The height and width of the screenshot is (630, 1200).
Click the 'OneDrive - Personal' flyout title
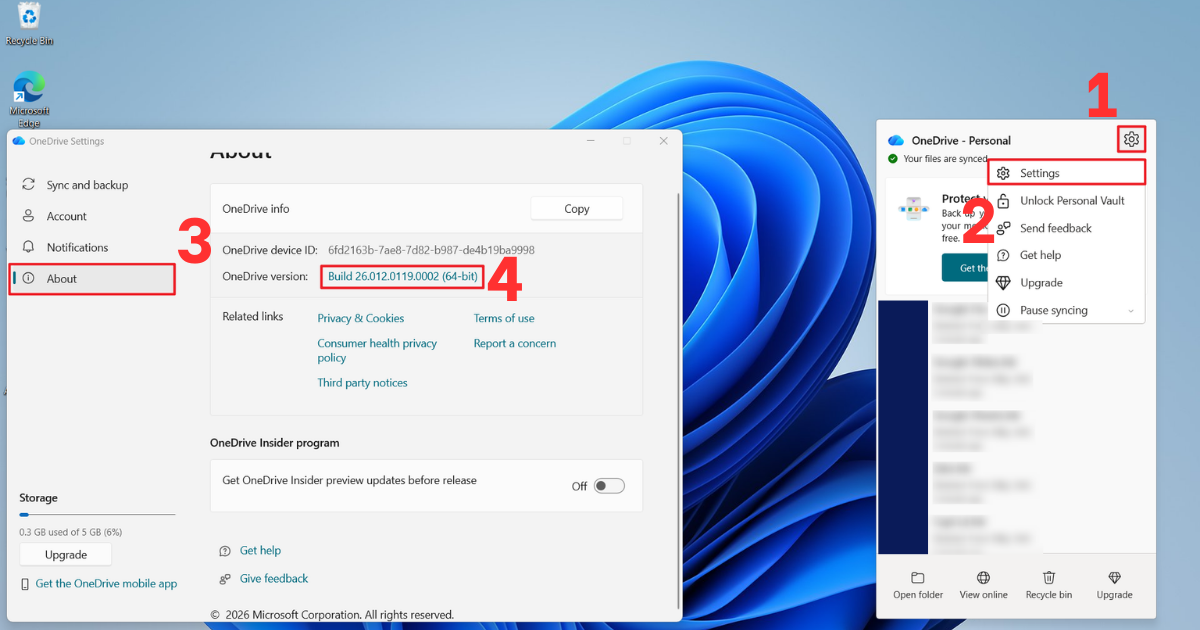click(x=961, y=141)
